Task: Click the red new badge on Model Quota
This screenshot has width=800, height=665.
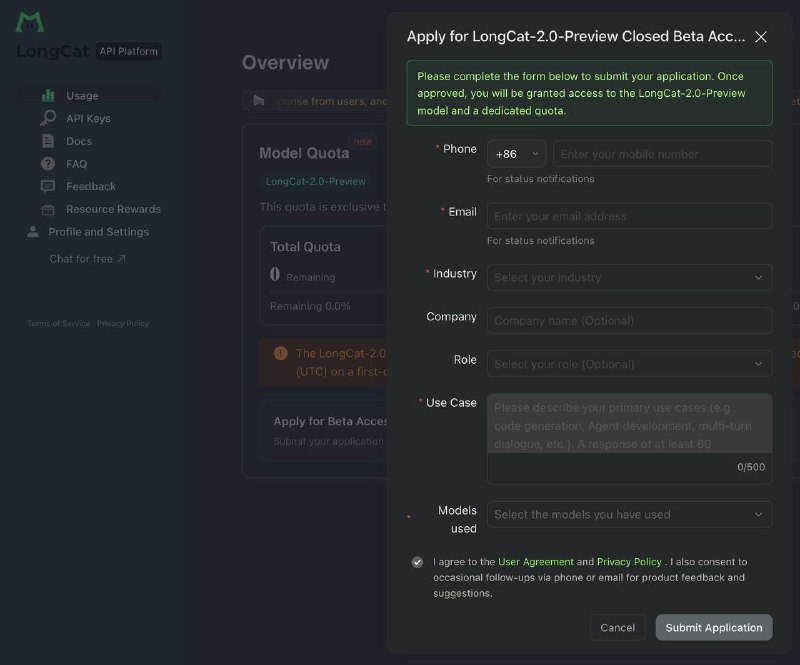Action: (363, 141)
